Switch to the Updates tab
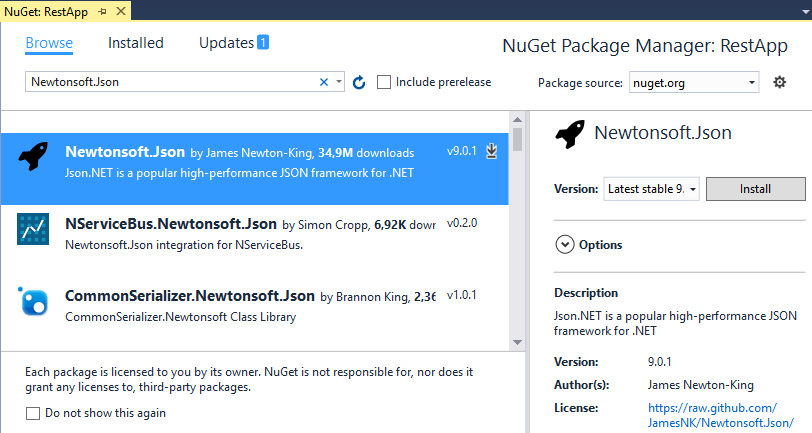The height and width of the screenshot is (433, 812). (234, 43)
